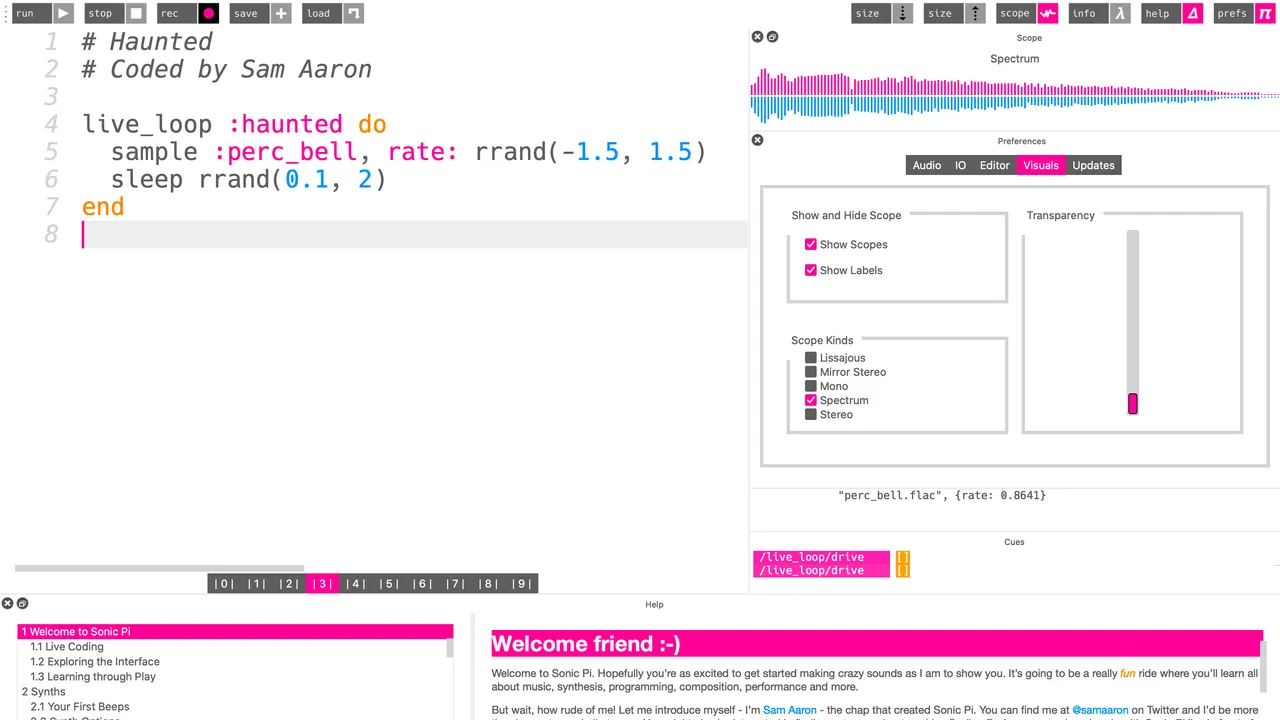The width and height of the screenshot is (1280, 720).
Task: Click the rec label button
Action: [x=176, y=13]
